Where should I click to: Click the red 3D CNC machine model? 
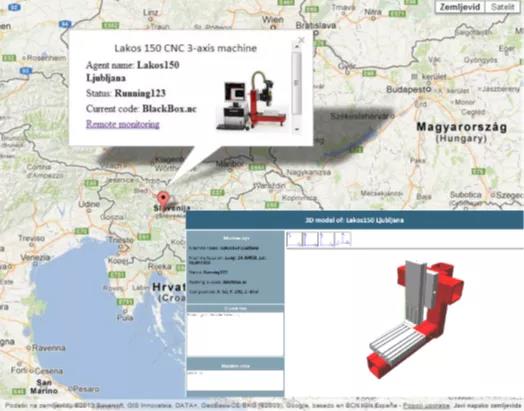point(416,318)
